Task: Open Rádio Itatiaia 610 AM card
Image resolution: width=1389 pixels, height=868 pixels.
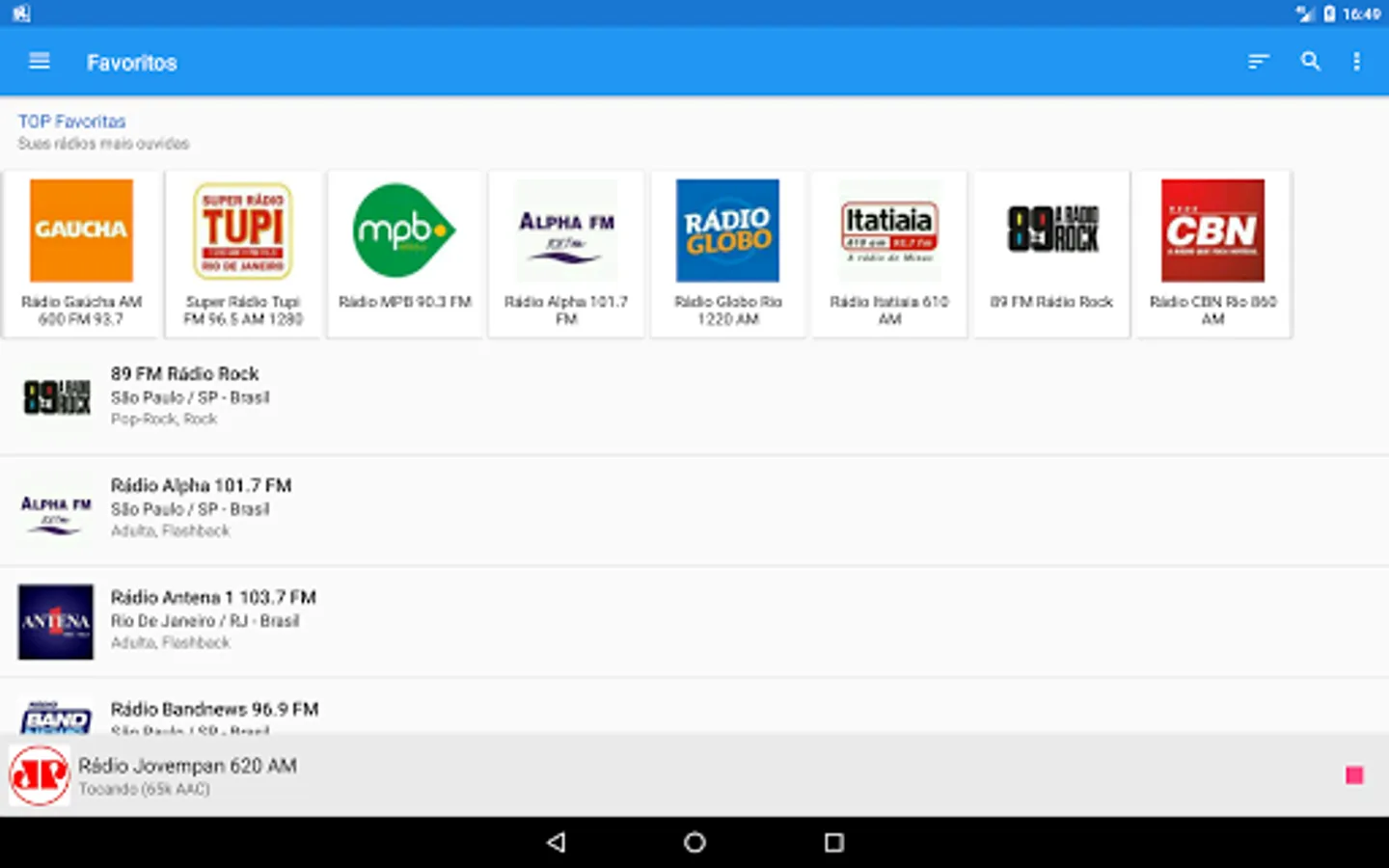Action: coord(889,255)
